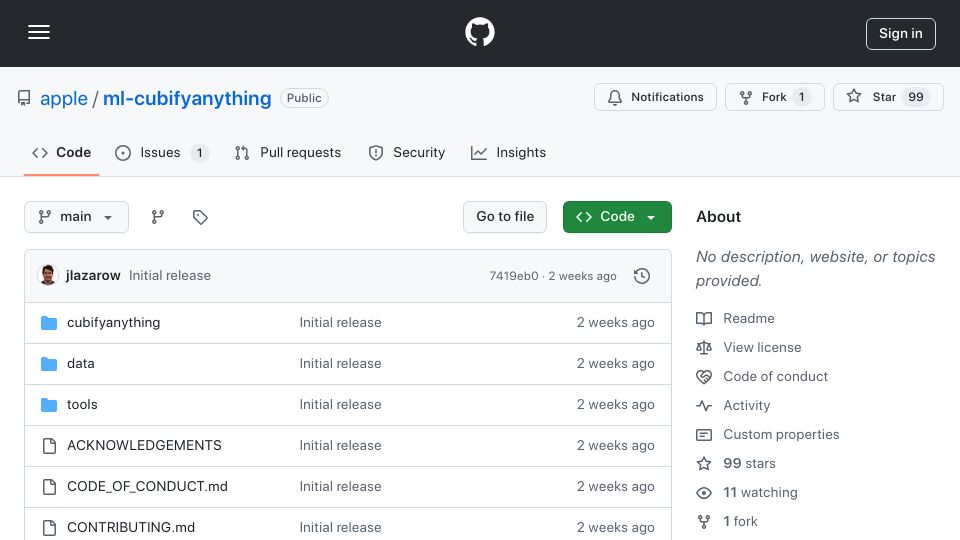Click the Code of conduct heart icon
This screenshot has width=960, height=540.
tap(704, 377)
